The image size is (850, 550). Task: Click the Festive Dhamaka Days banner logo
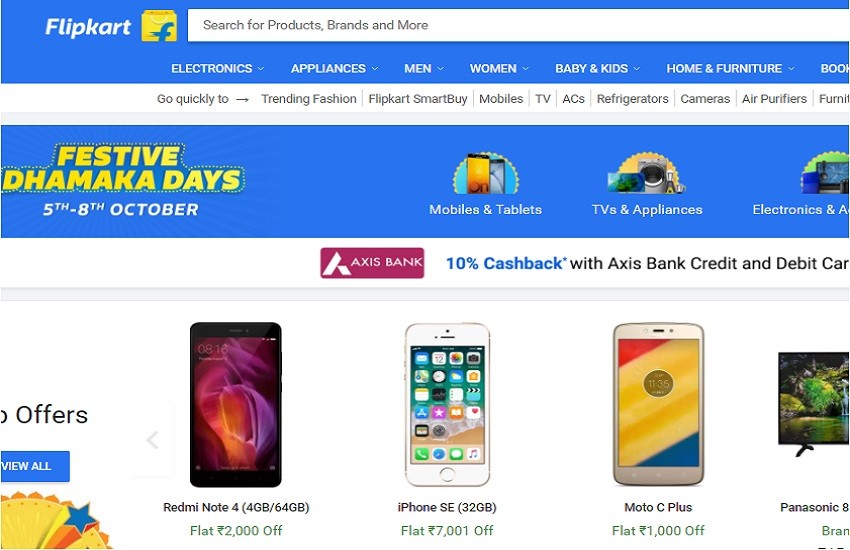point(122,180)
